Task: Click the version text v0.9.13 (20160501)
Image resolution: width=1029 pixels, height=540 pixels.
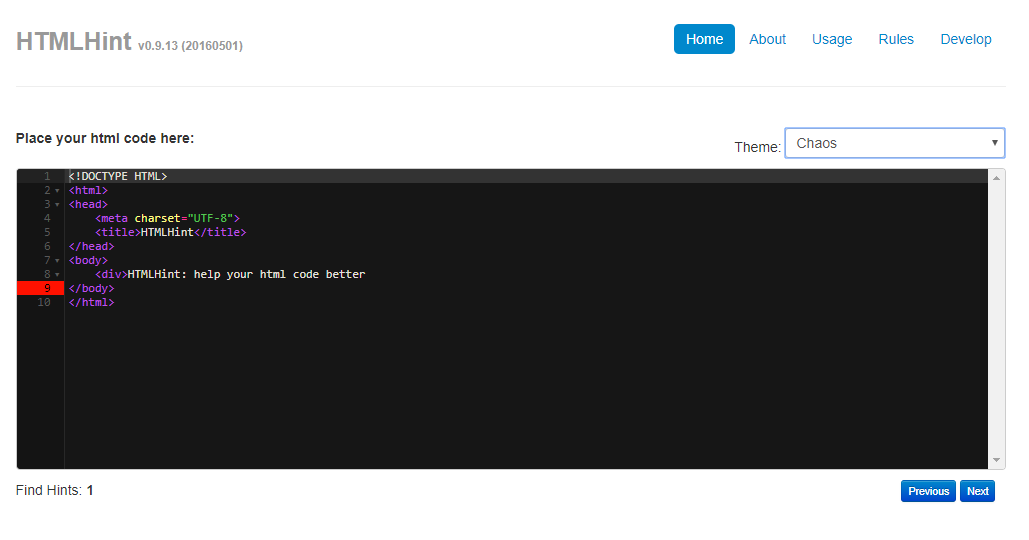Action: tap(190, 46)
